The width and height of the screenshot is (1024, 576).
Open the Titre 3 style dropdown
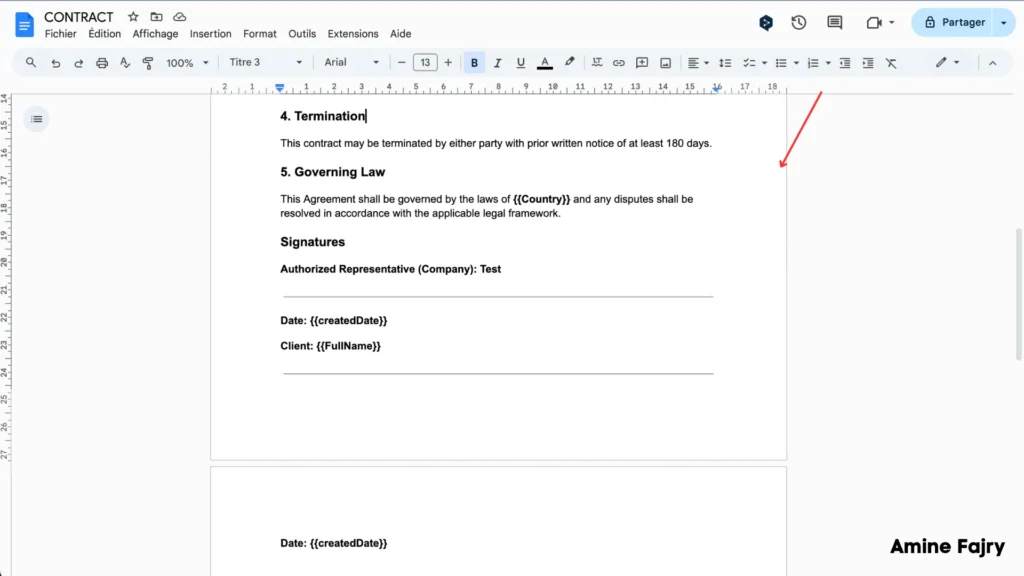coord(265,63)
